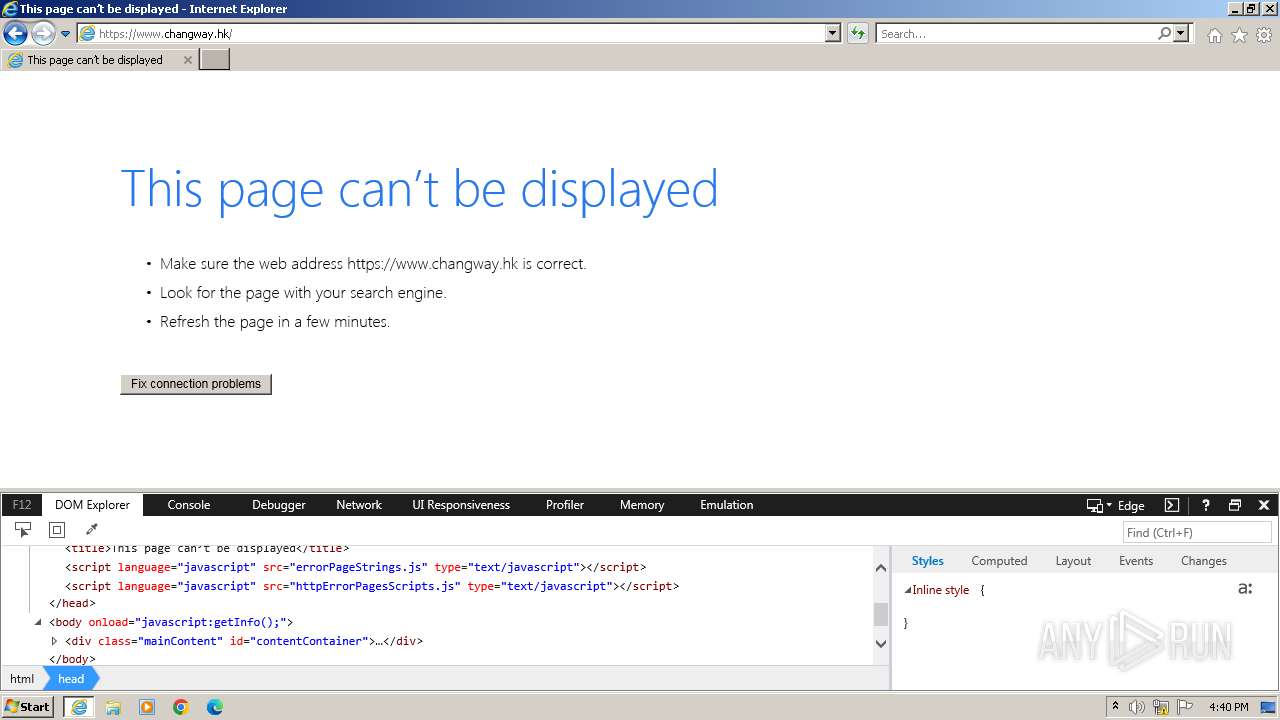Open the Home page icon
Screen dimensions: 1280x720
click(x=1214, y=35)
